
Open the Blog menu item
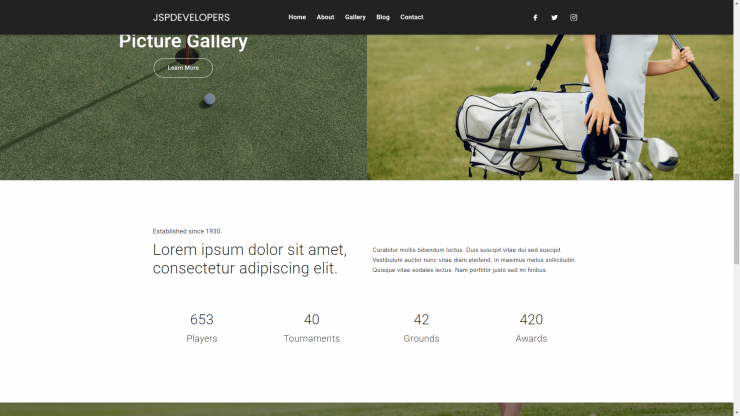[x=383, y=17]
